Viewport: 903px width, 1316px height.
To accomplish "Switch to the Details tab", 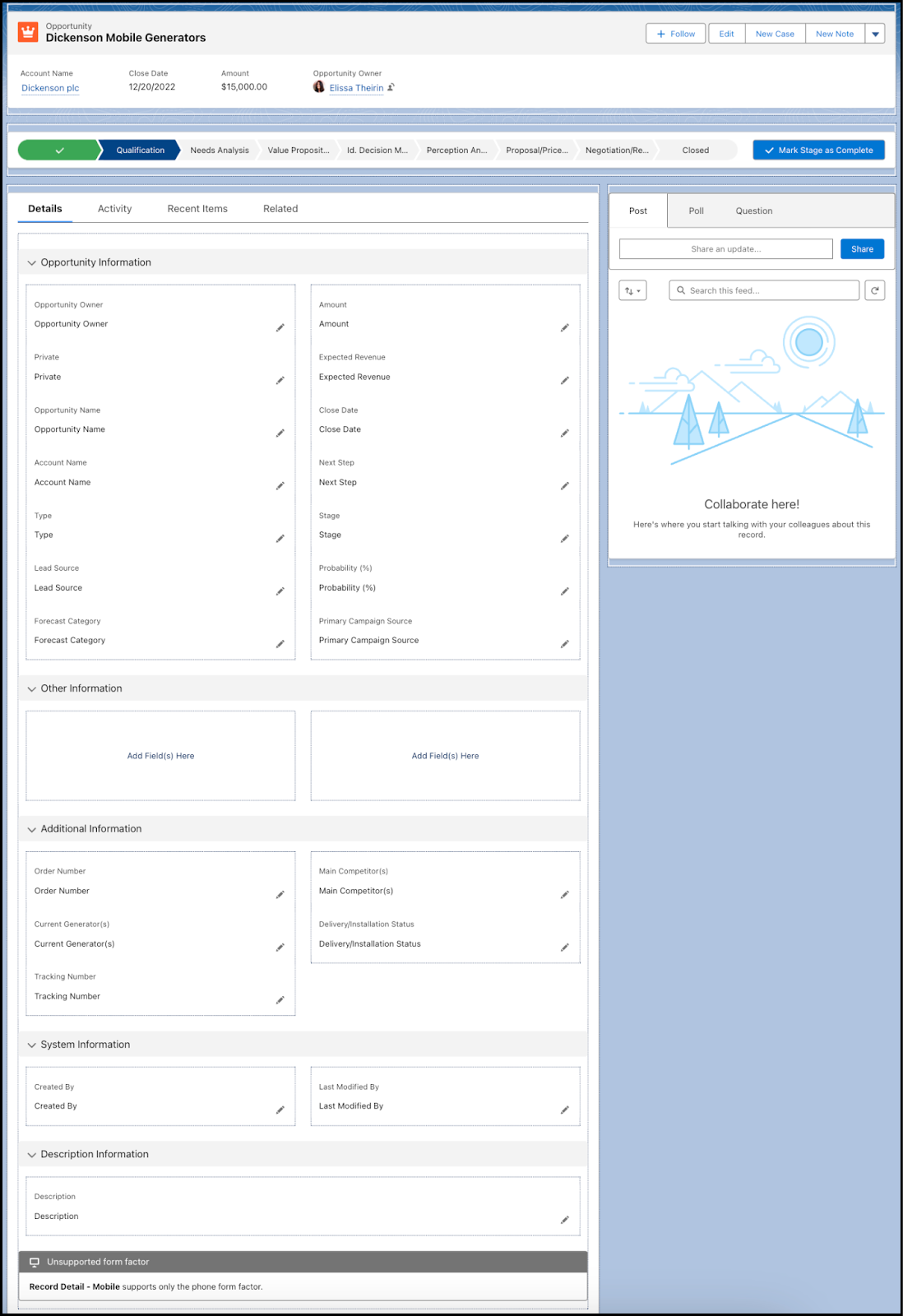I will coord(45,209).
